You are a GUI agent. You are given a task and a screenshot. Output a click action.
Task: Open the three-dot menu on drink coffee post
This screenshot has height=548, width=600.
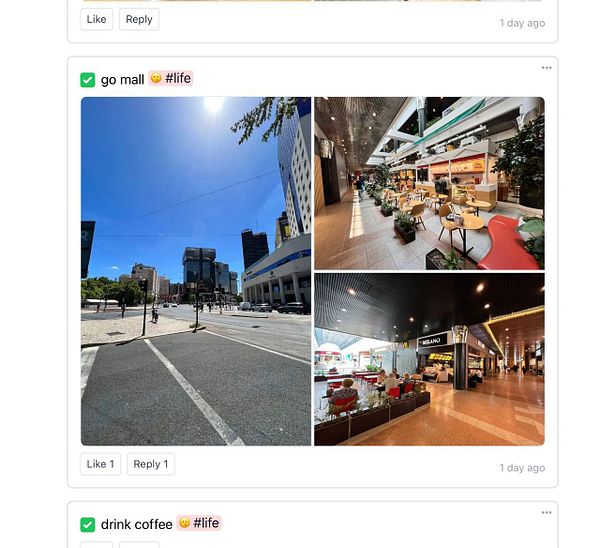[546, 512]
